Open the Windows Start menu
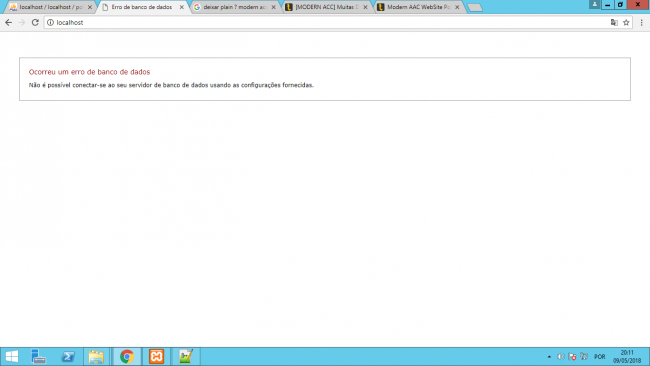The image size is (650, 366). (12, 356)
